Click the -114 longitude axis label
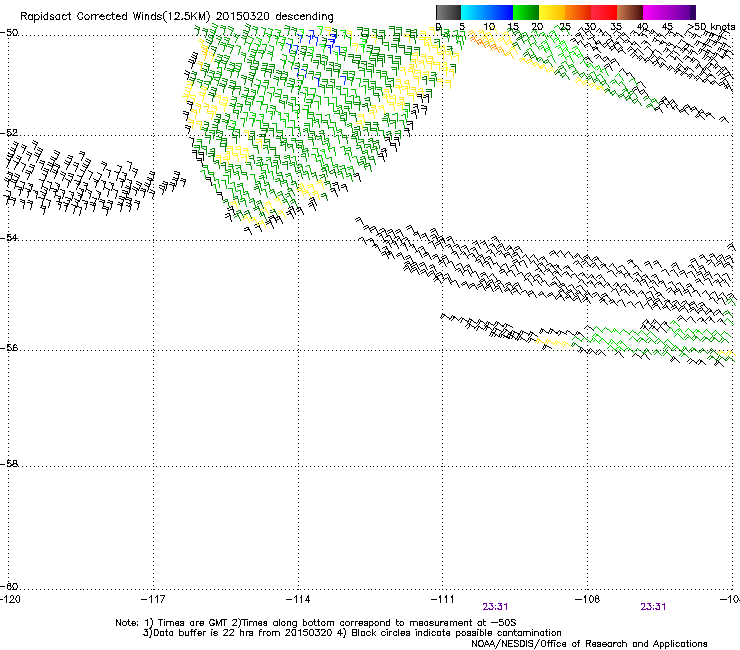The height and width of the screenshot is (650, 740). pyautogui.click(x=298, y=599)
